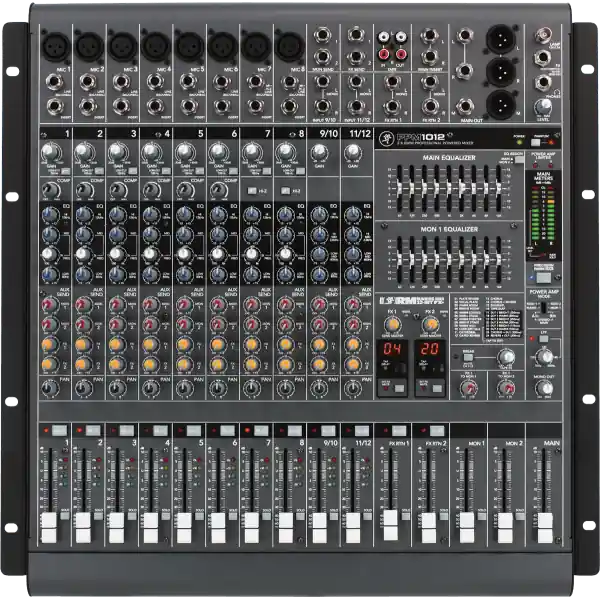The image size is (600, 600).
Task: Grab the MAIN fader cap
Action: [x=545, y=527]
